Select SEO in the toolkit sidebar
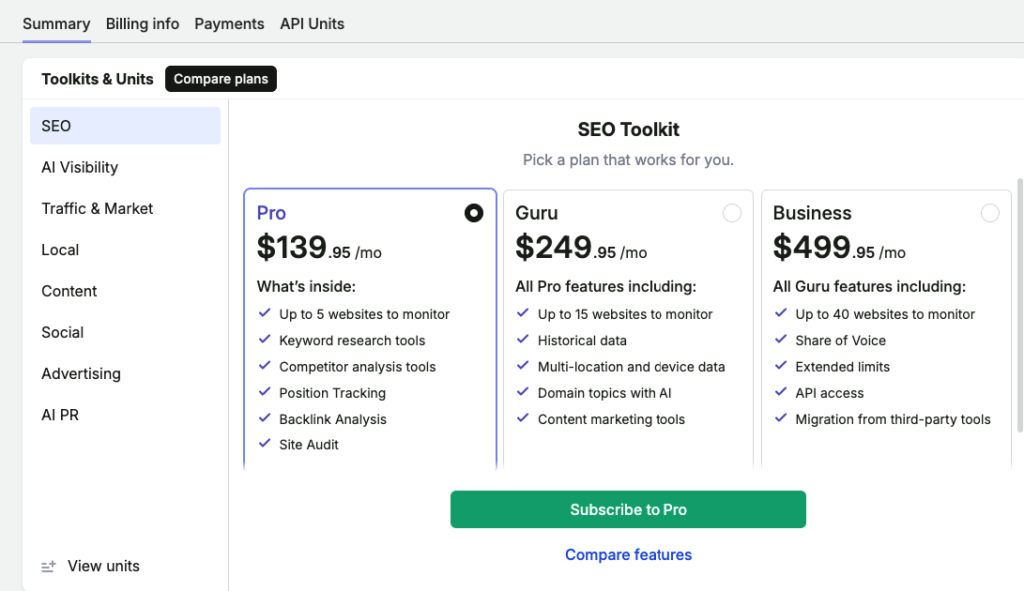The width and height of the screenshot is (1024, 591). (125, 126)
